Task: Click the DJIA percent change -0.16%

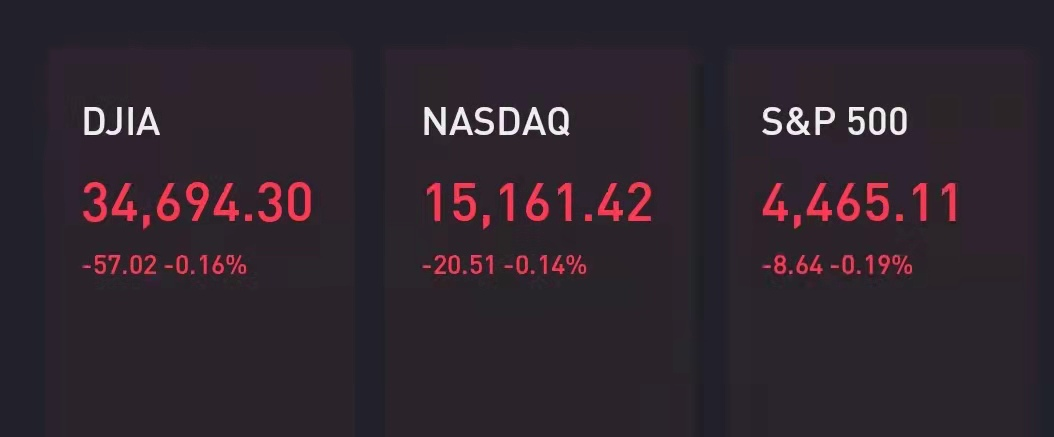Action: (206, 266)
